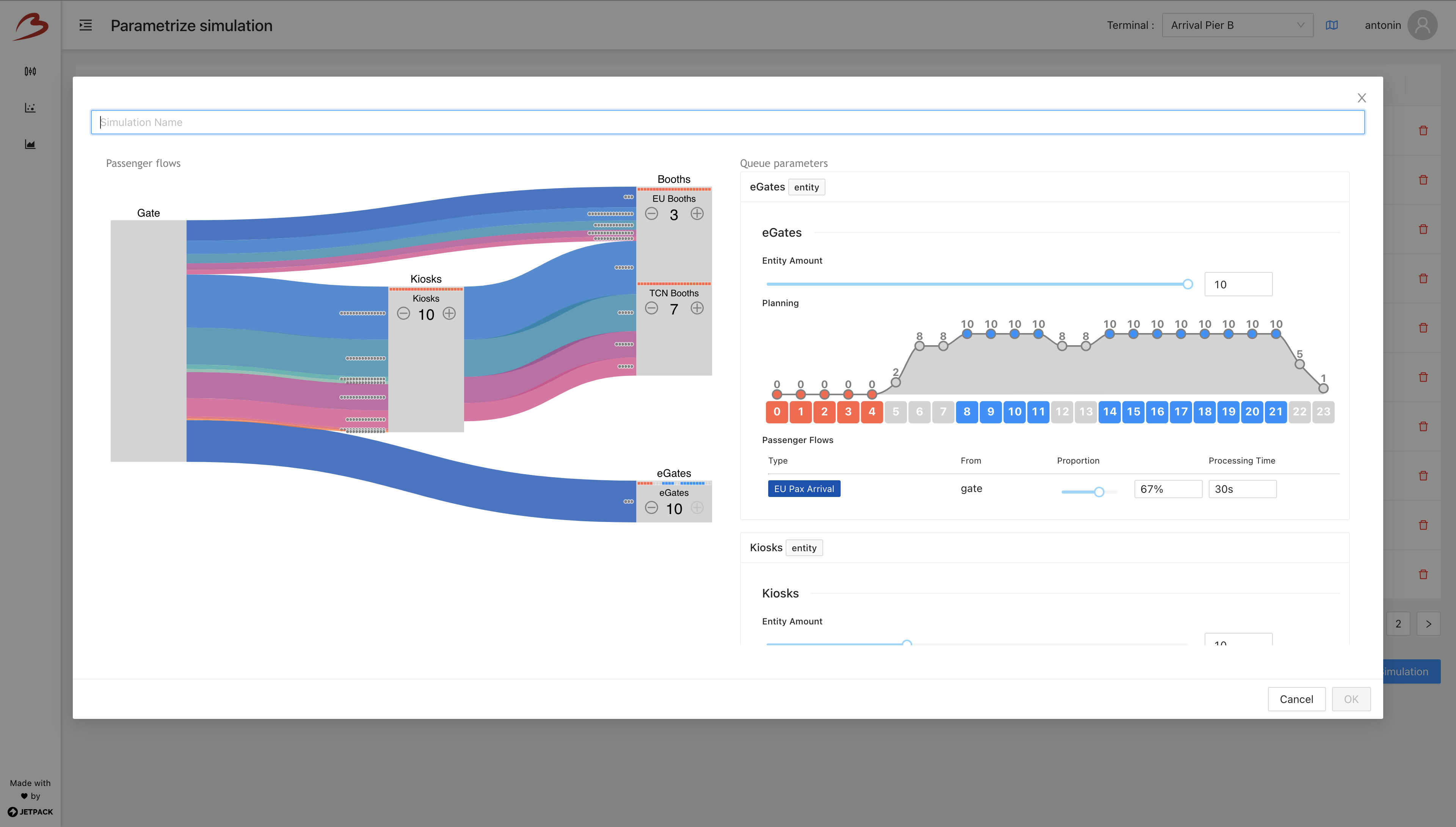Close the simulation dialog with X
1456x827 pixels.
click(x=1362, y=98)
